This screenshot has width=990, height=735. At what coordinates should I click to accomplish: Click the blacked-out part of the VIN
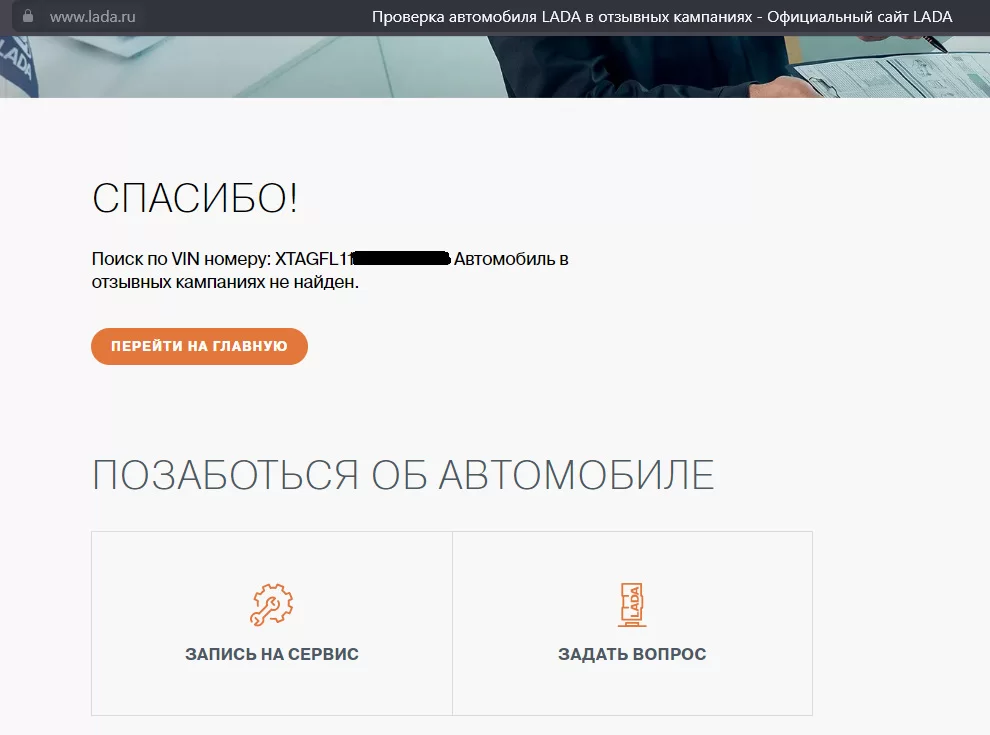point(402,260)
